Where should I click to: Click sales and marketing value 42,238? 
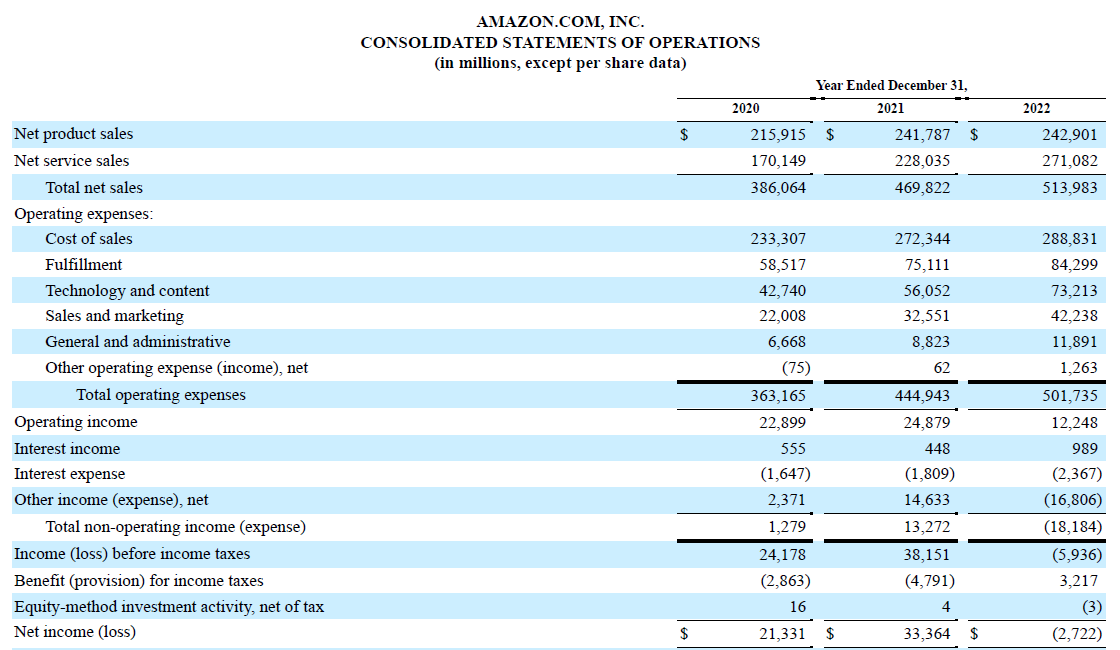[x=1074, y=316]
